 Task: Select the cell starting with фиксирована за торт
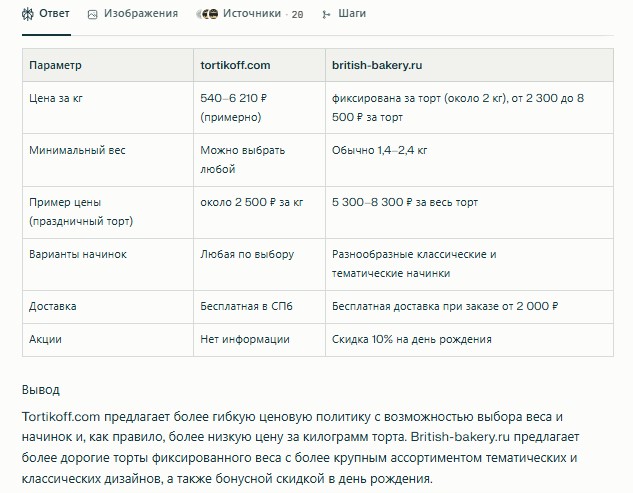coord(469,108)
